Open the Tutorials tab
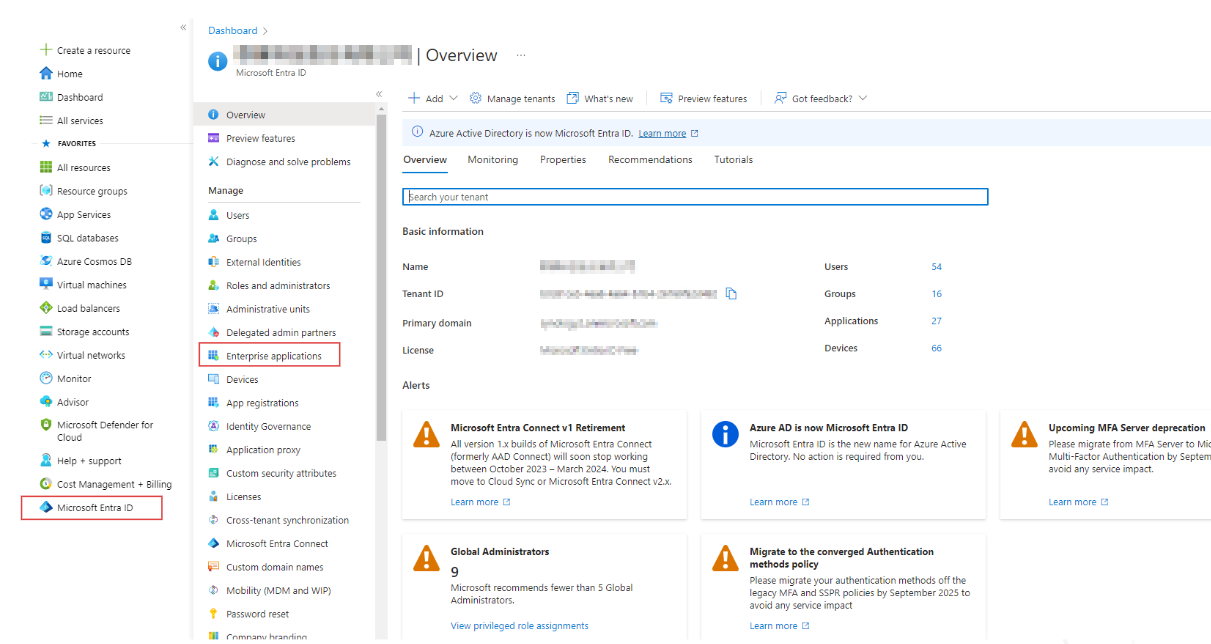Viewport: 1211px width, 644px height. click(734, 160)
